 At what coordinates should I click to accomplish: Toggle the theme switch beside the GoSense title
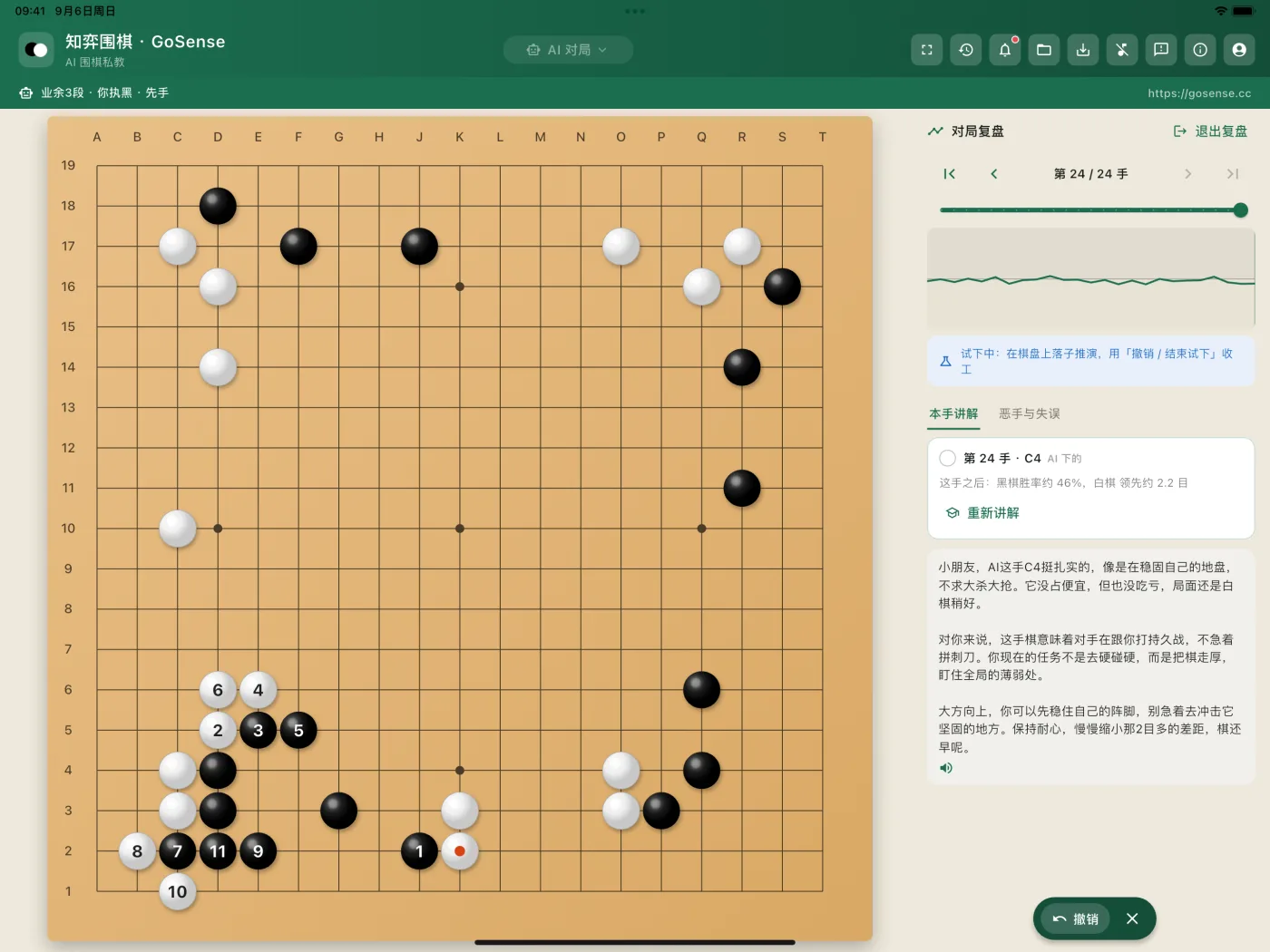pos(36,50)
